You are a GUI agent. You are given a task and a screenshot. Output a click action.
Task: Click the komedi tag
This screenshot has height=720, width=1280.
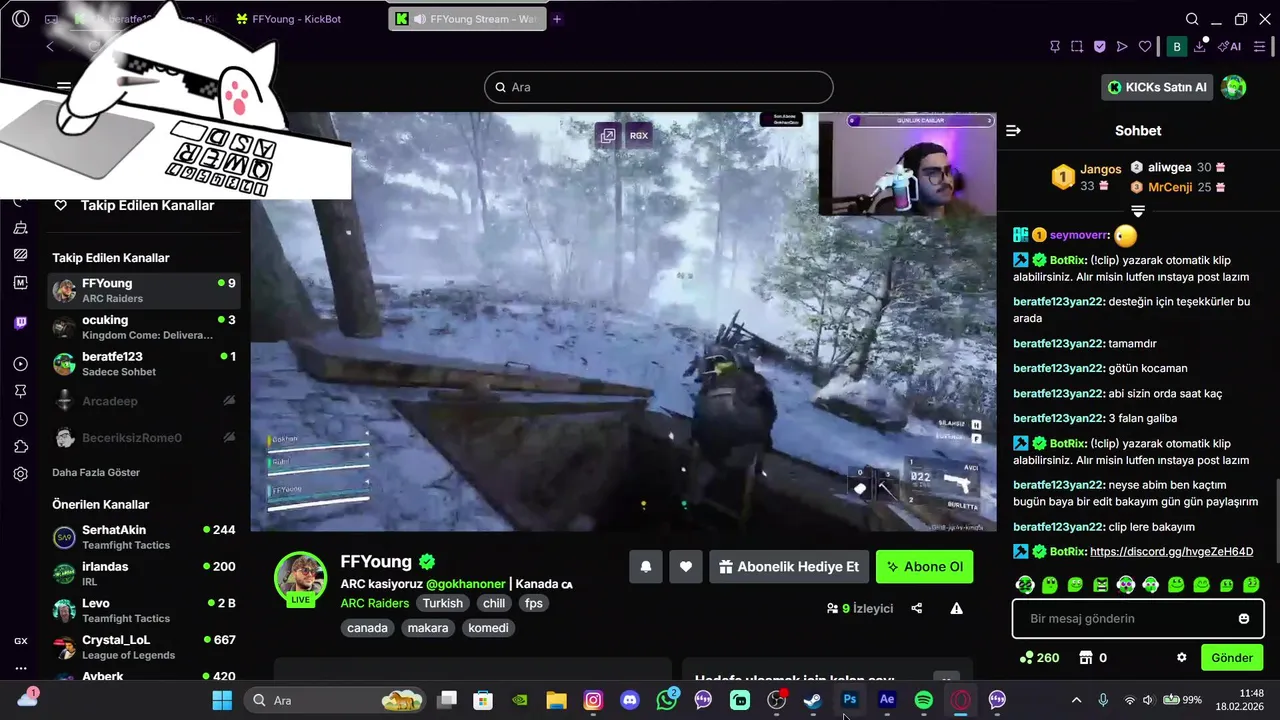[x=489, y=628]
